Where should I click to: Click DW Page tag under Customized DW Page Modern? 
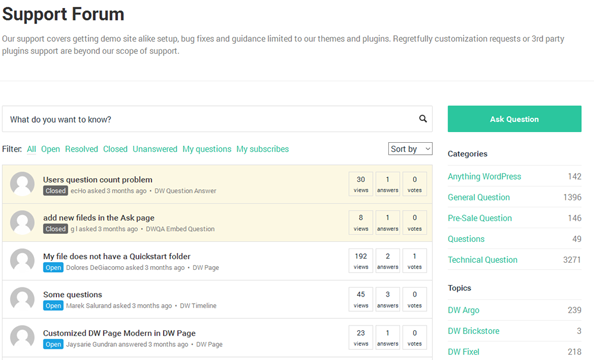pyautogui.click(x=209, y=344)
